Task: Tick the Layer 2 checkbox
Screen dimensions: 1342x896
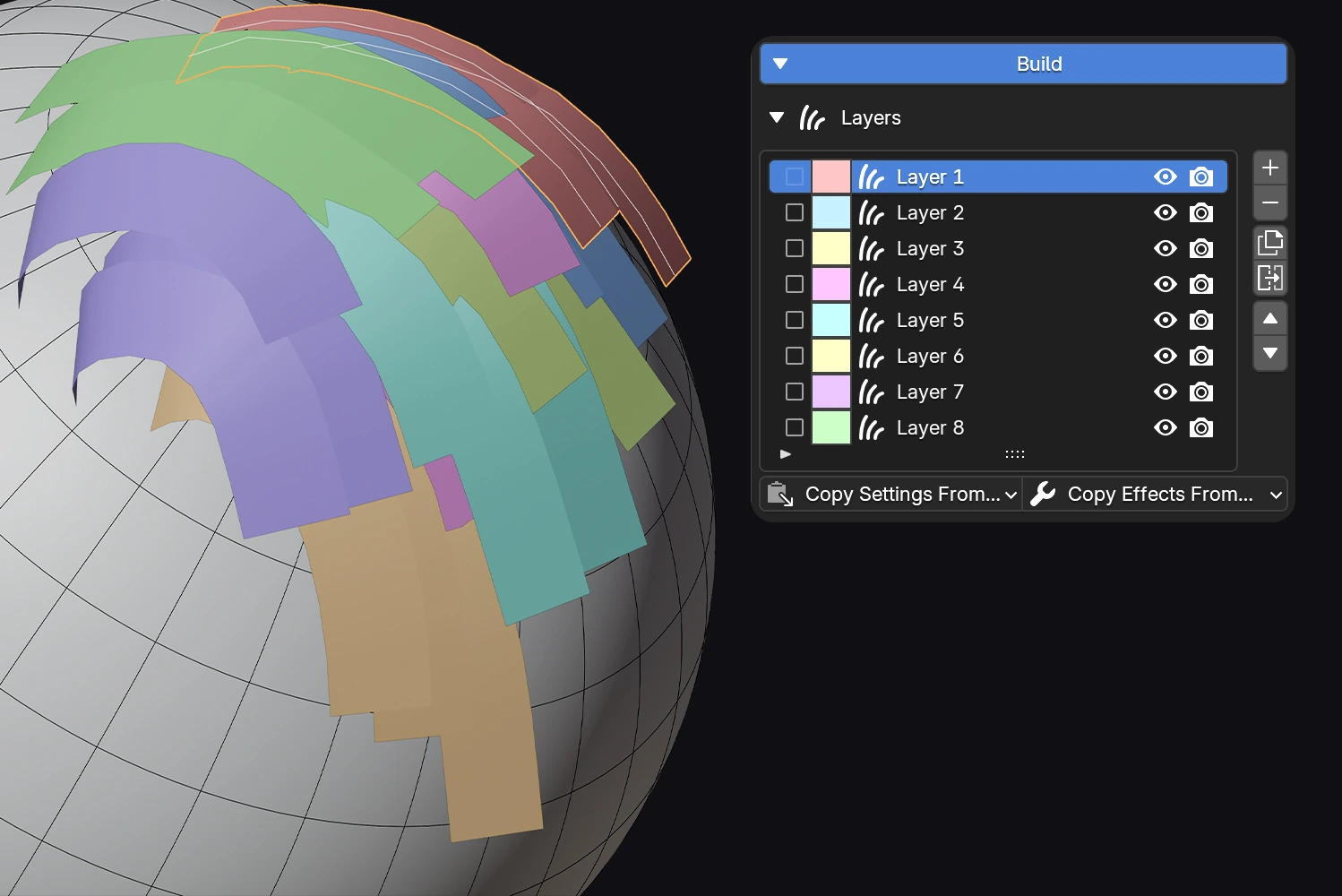Action: pos(795,212)
